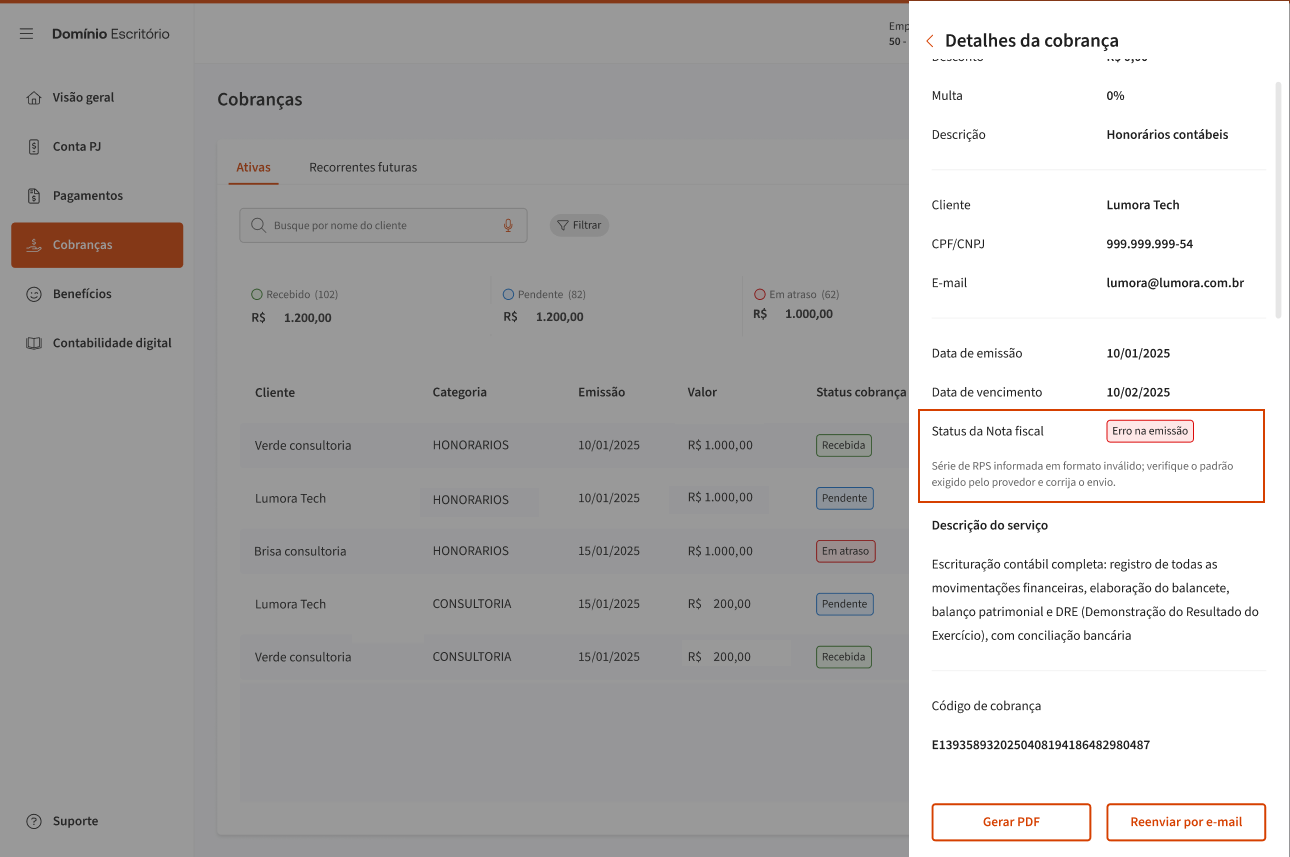
Task: Click the Benefícios smiley icon
Action: coord(34,294)
